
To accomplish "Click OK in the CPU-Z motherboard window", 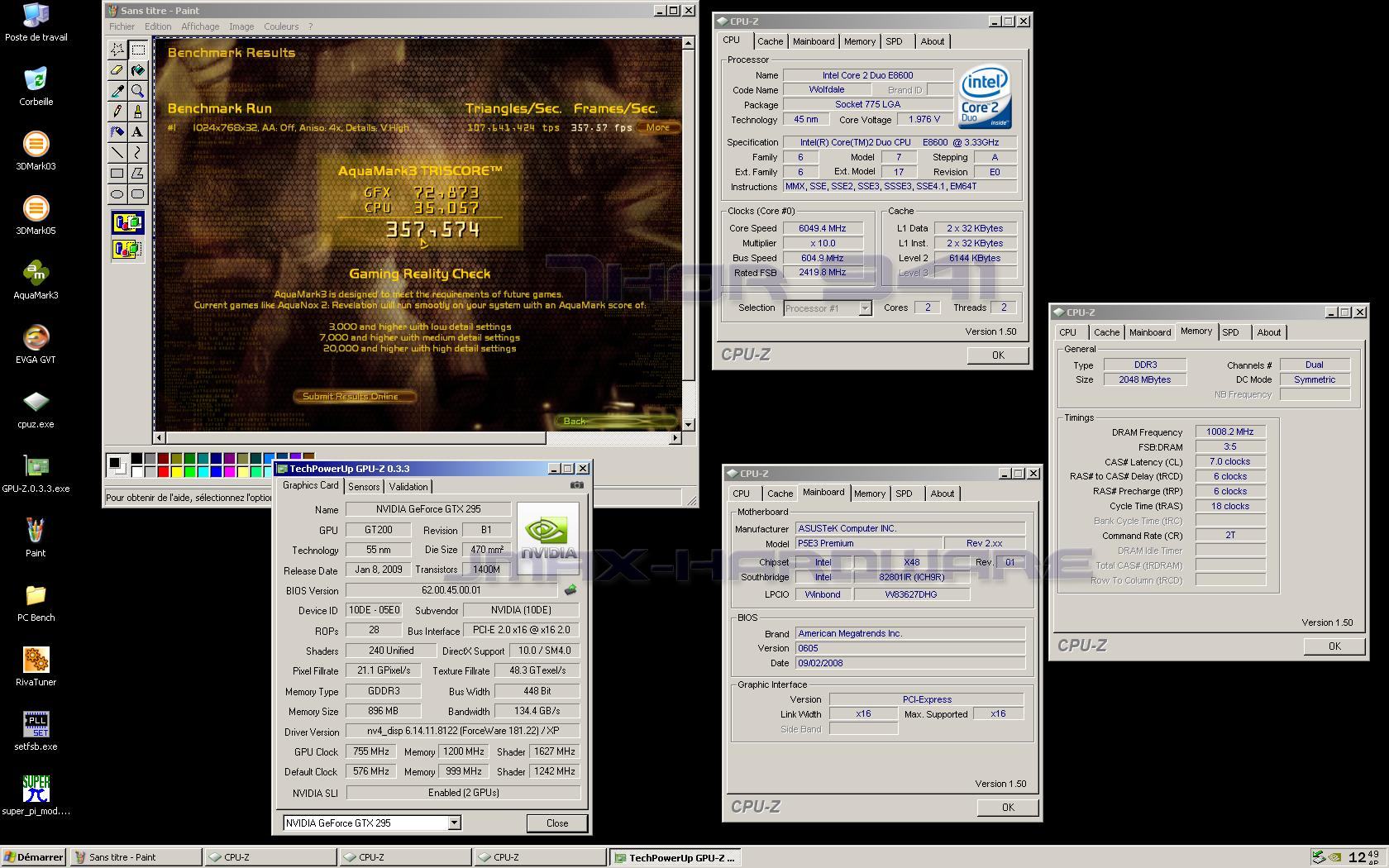I will pyautogui.click(x=1008, y=807).
